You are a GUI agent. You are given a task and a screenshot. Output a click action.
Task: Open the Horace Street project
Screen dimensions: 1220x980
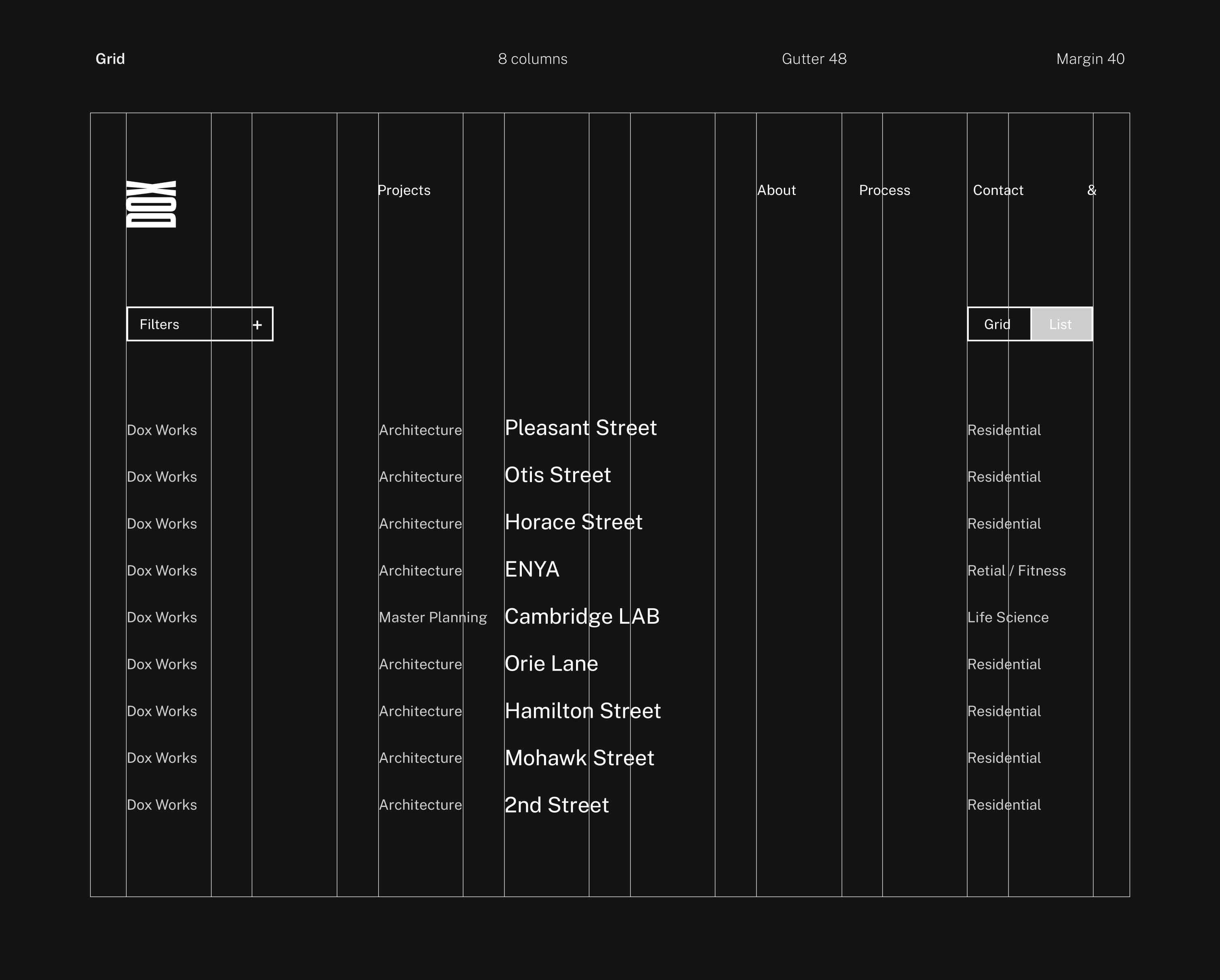point(573,522)
